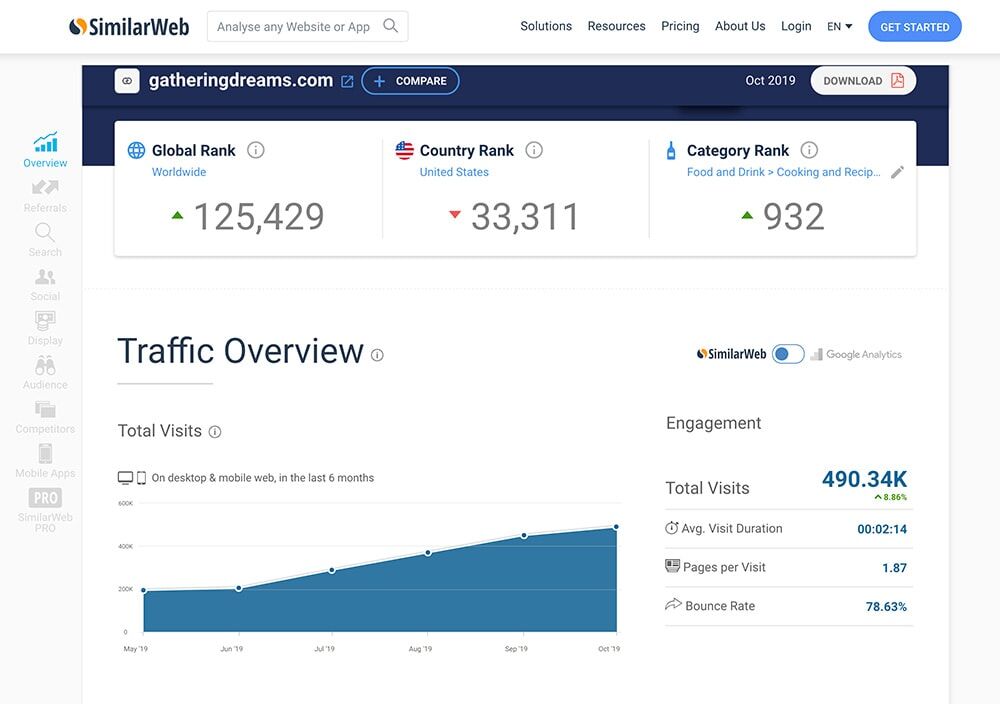Toggle SimilarWeb to Google Analytics data
1000x704 pixels.
[787, 354]
